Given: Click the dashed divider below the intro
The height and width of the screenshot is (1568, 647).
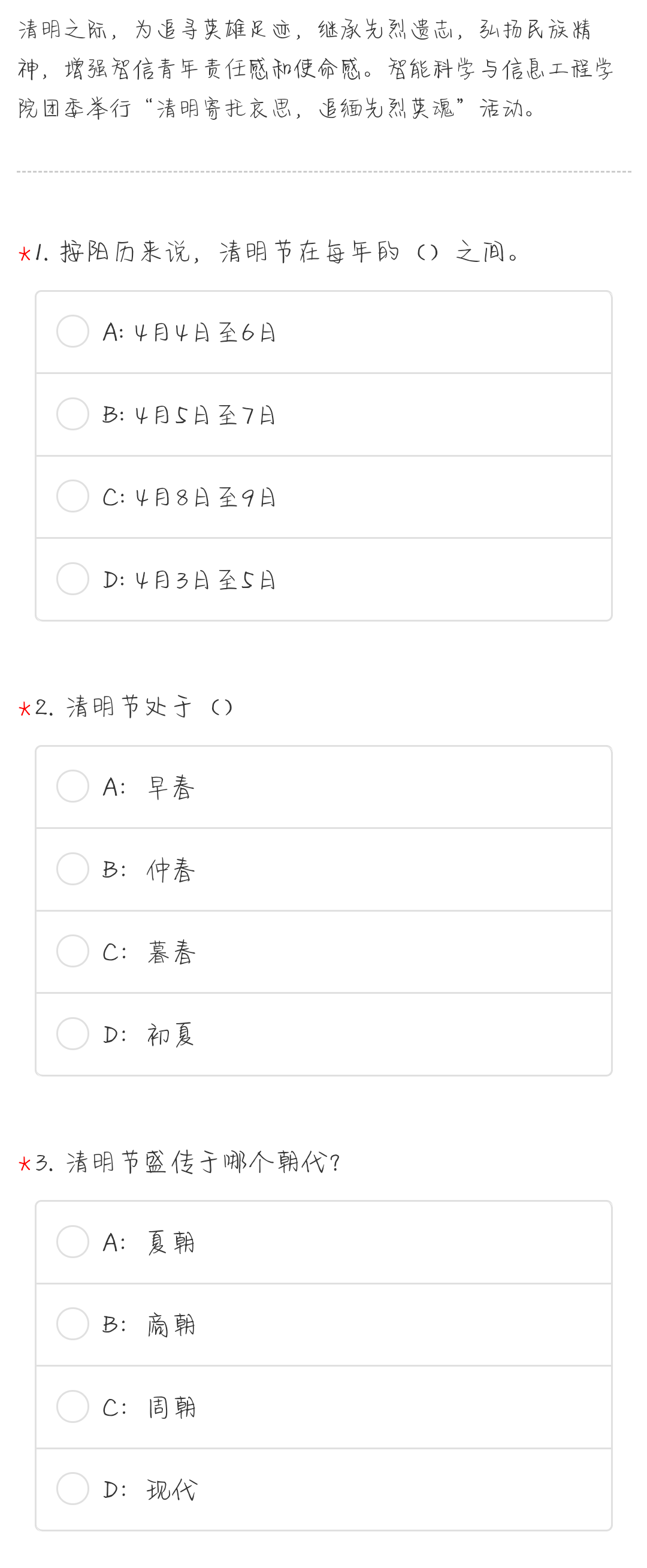Looking at the screenshot, I should point(323,172).
